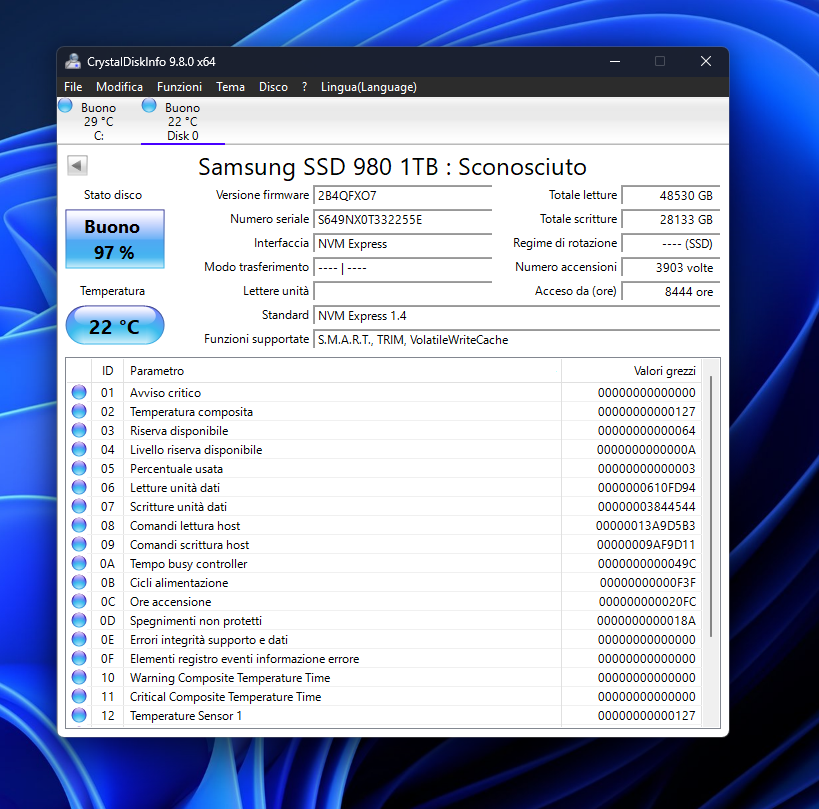Click the Versione firmware field
819x809 pixels.
[403, 195]
